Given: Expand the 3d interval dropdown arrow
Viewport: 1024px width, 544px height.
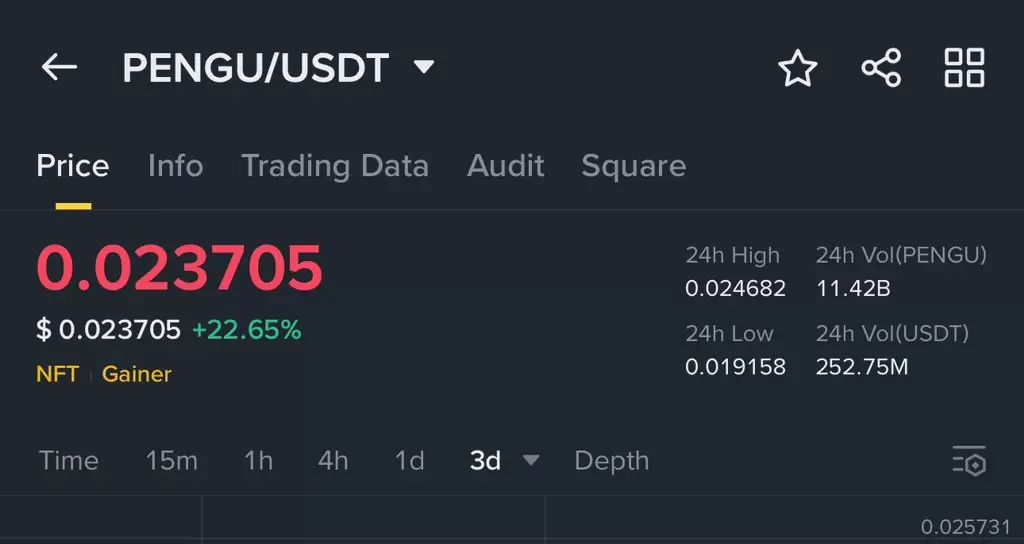Looking at the screenshot, I should coord(532,460).
